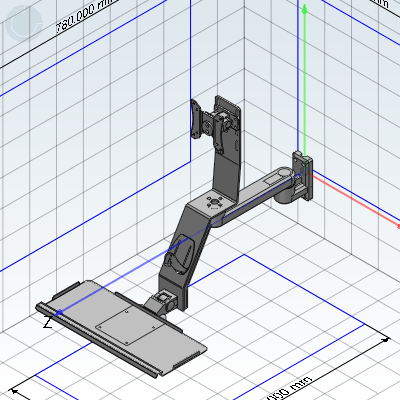Click the square plate on keyboard tray
400x400 pixels.
[130, 325]
